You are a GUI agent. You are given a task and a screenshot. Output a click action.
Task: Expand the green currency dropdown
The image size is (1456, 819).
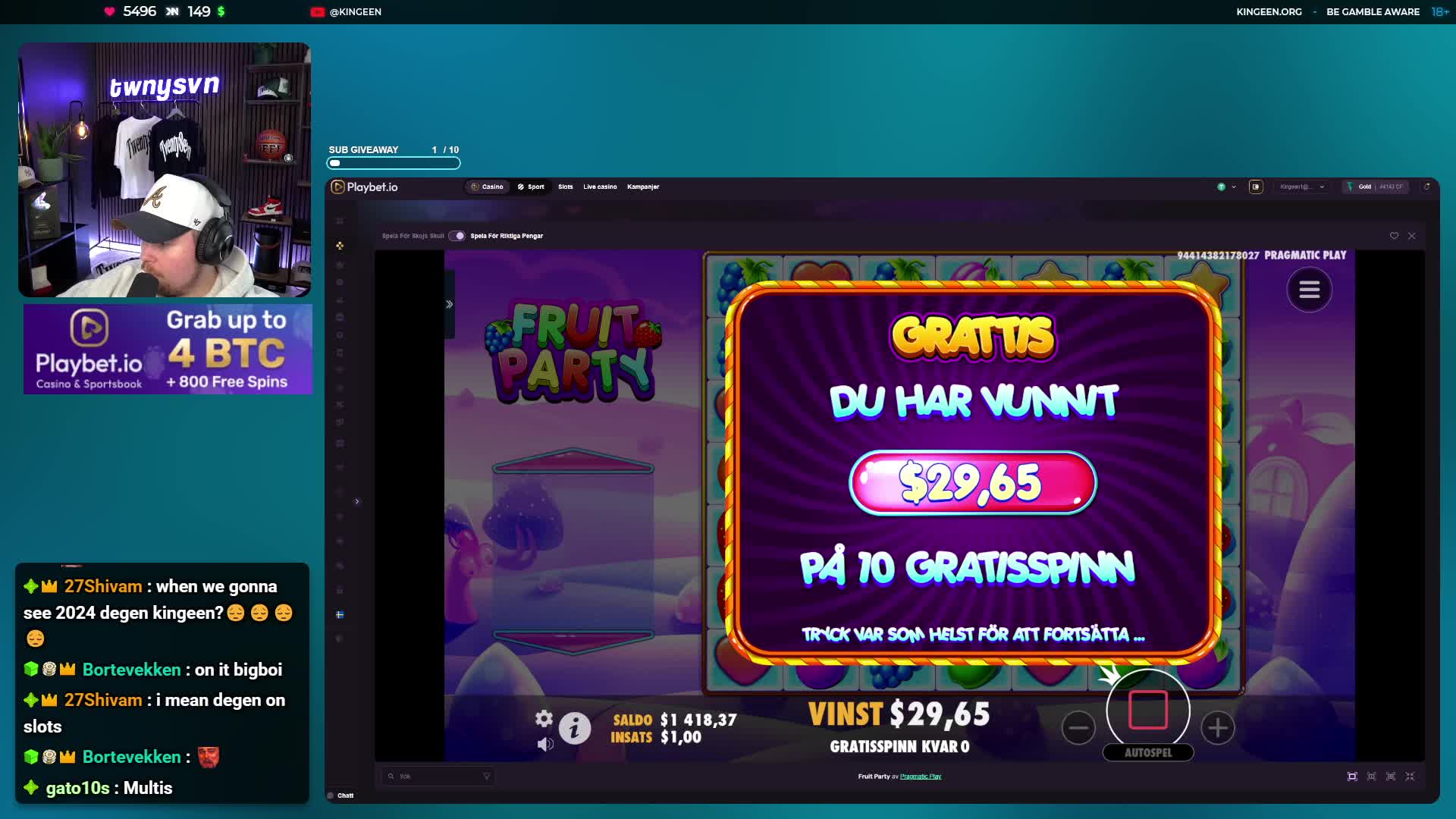[1226, 187]
